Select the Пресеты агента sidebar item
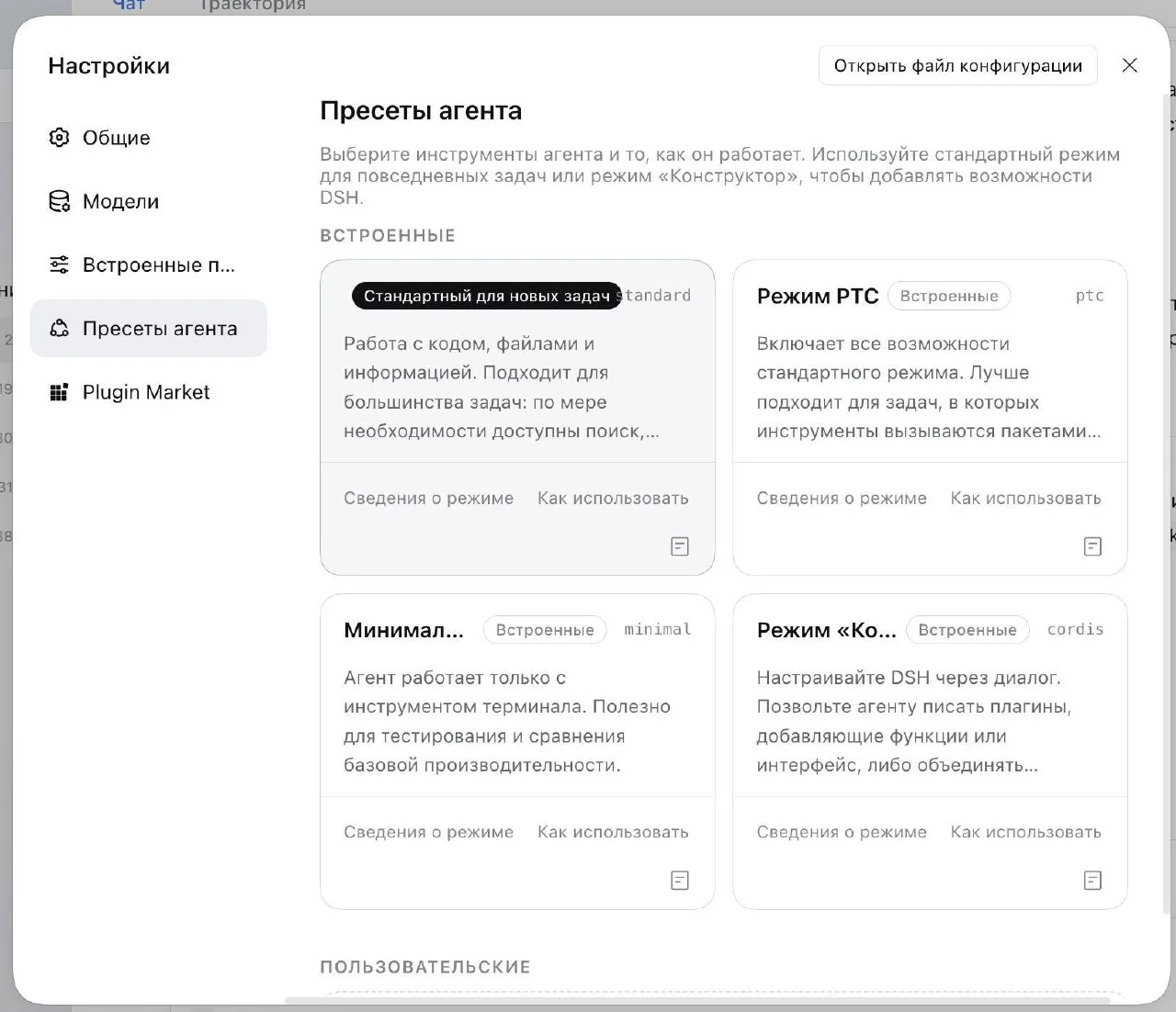The image size is (1176, 1012). [149, 328]
